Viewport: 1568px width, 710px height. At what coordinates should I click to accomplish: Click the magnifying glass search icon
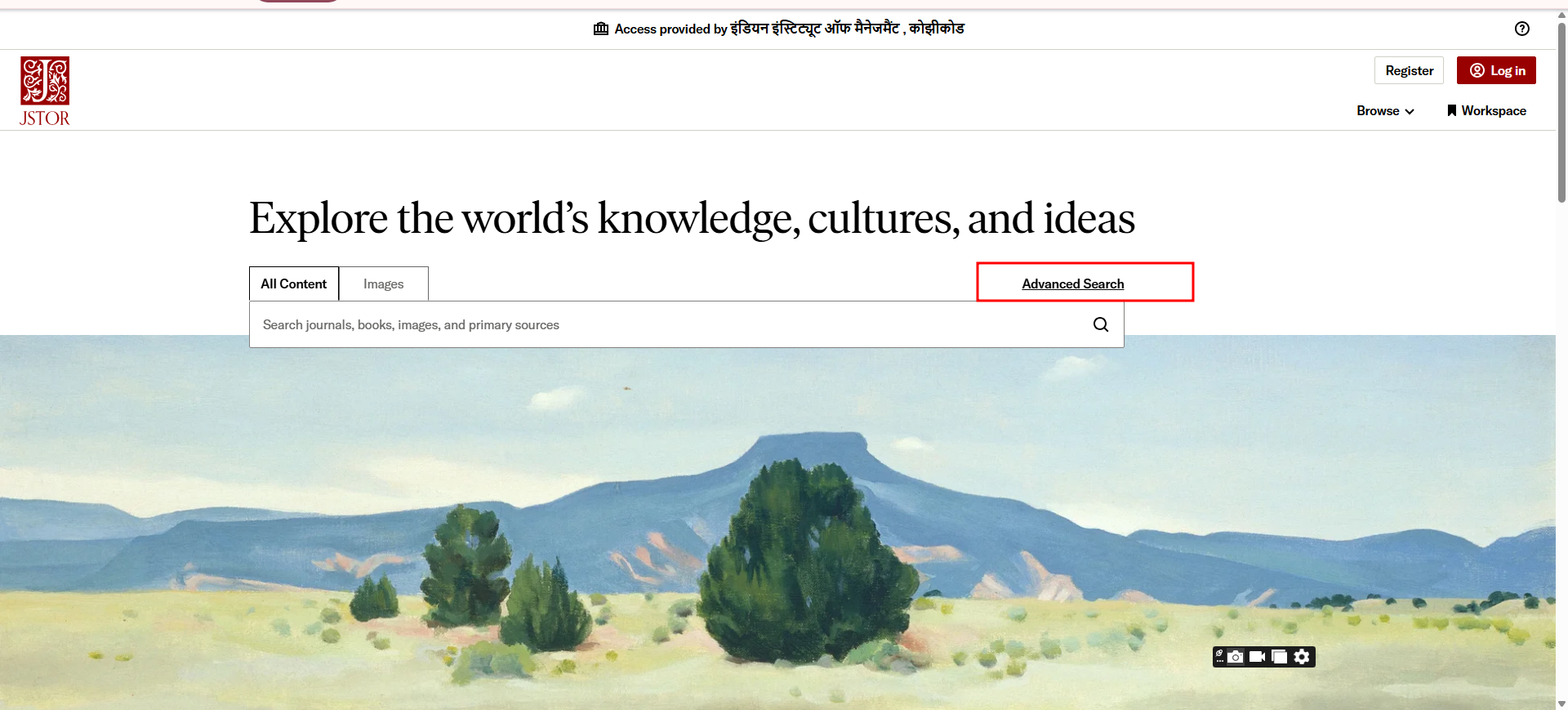[1101, 324]
